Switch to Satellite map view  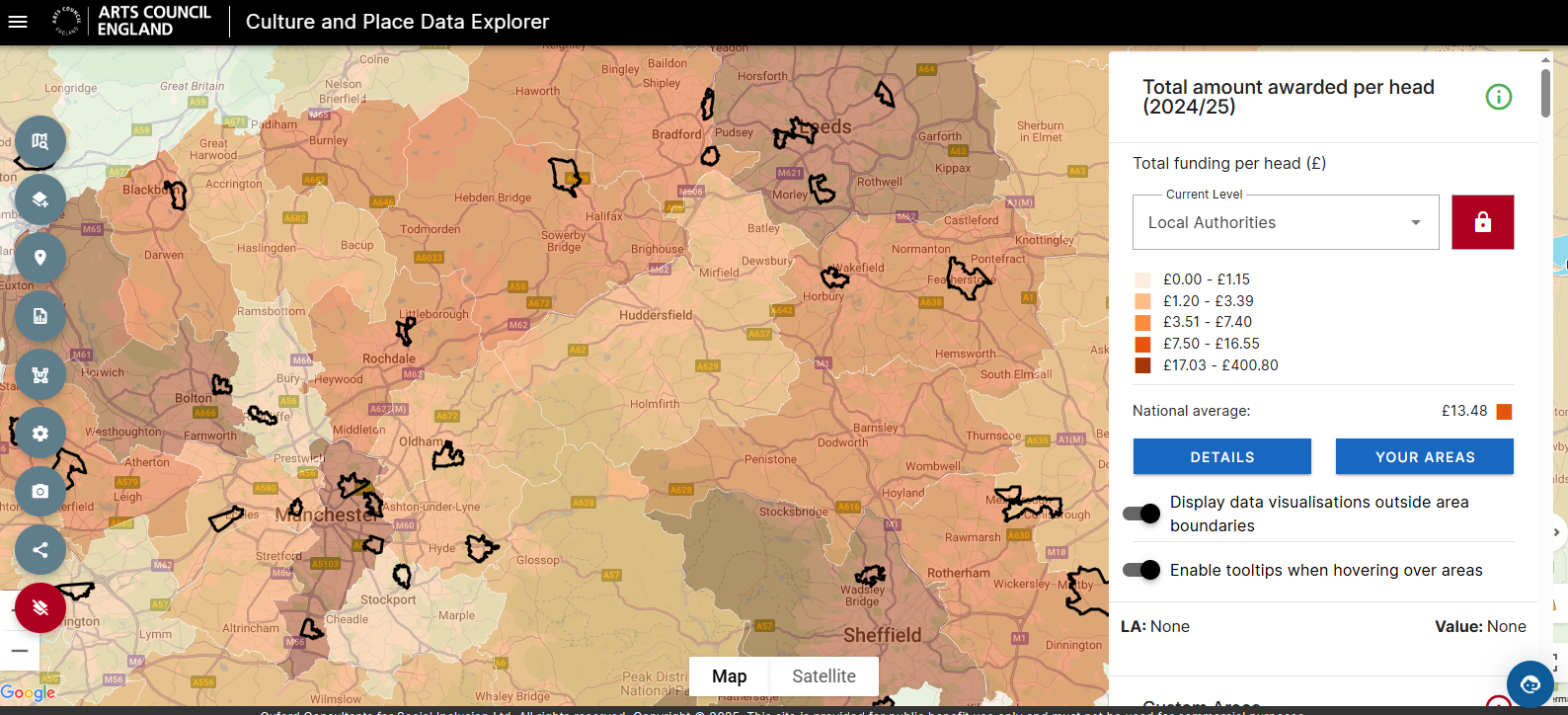click(x=823, y=676)
